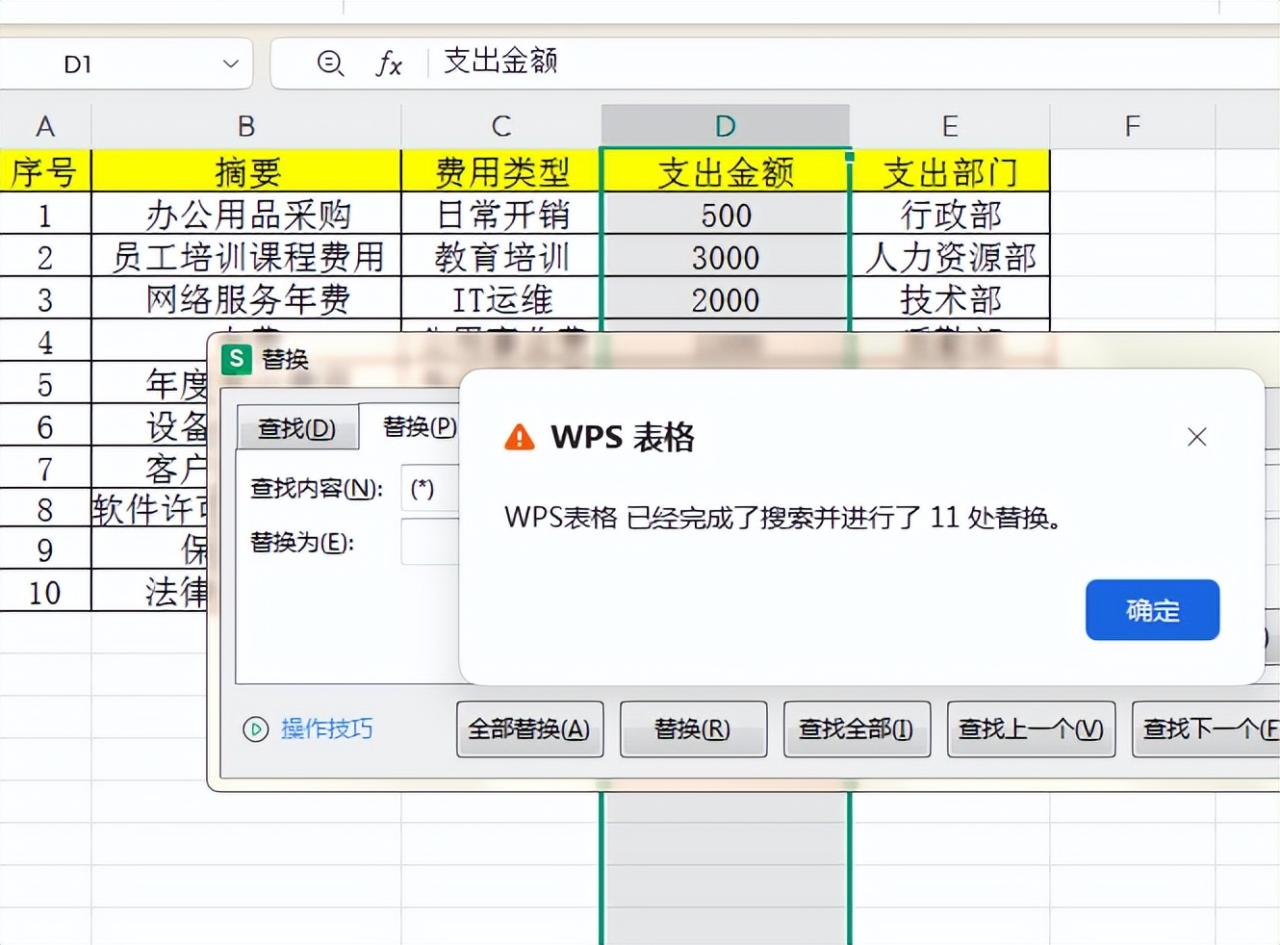Select column F header

click(x=1132, y=126)
